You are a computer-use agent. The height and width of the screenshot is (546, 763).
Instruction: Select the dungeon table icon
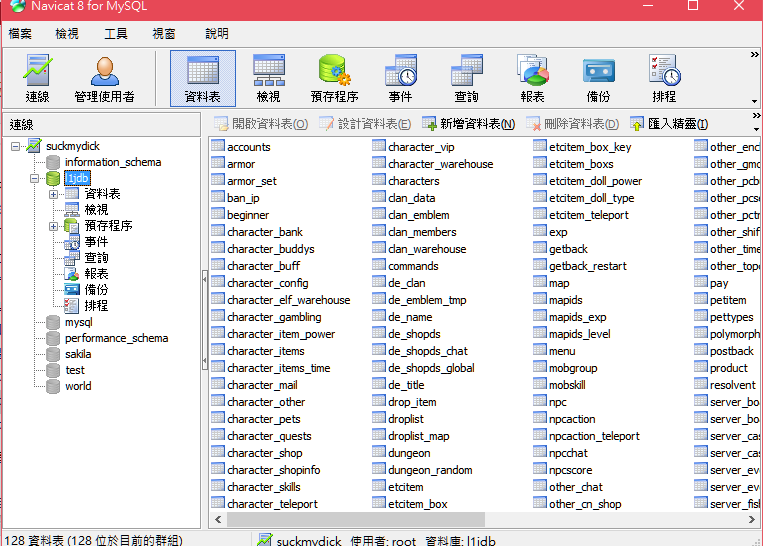[379, 452]
